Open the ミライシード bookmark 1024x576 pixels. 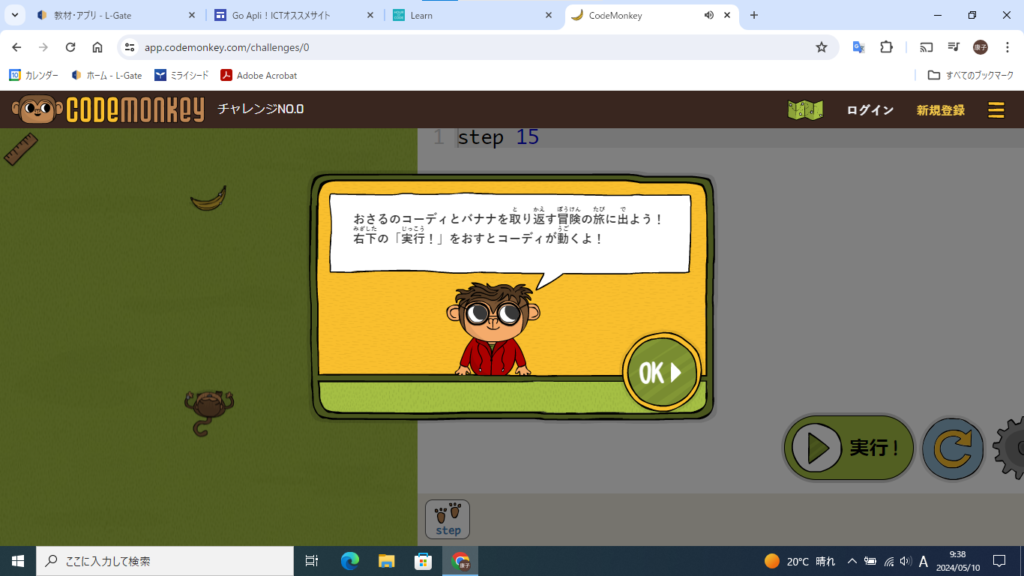coord(182,76)
